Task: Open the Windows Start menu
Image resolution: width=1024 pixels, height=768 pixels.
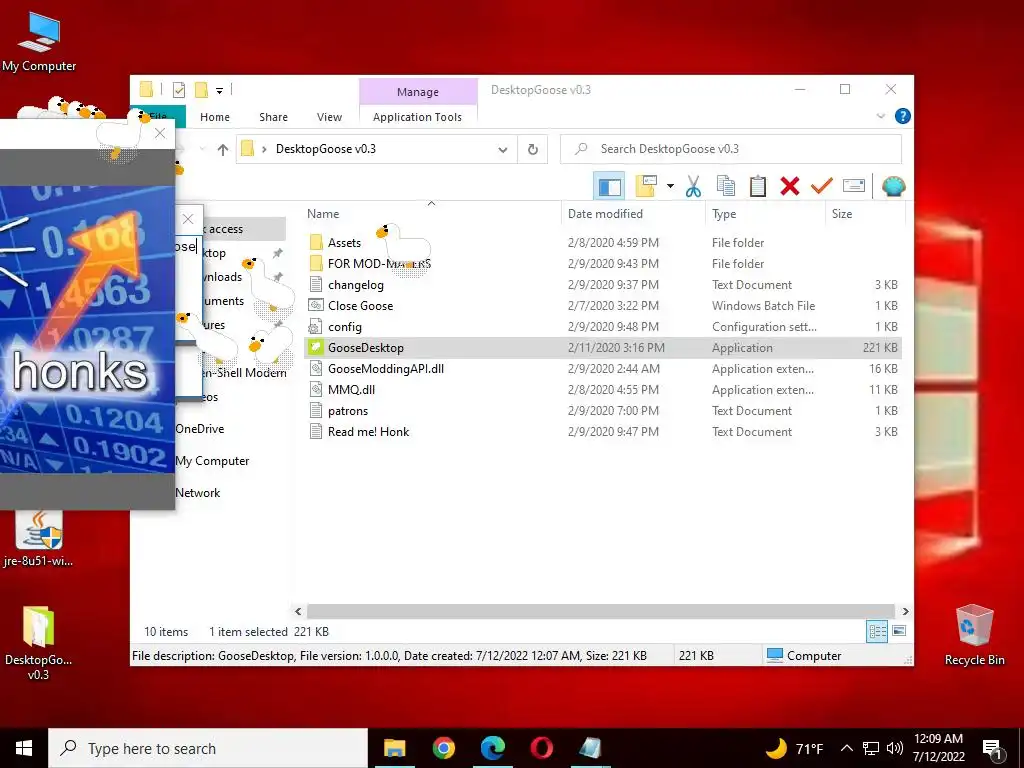Action: tap(24, 748)
